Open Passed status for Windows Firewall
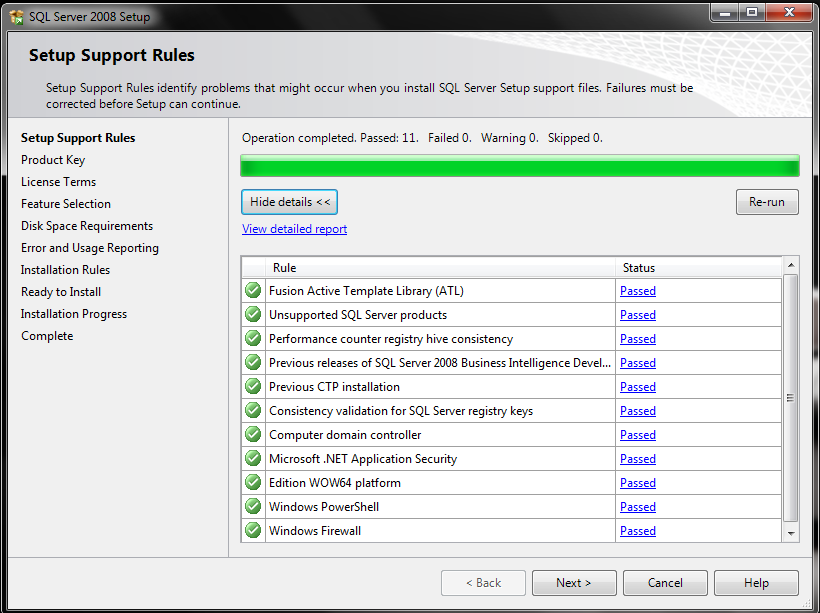Viewport: 820px width, 613px height. tap(637, 531)
